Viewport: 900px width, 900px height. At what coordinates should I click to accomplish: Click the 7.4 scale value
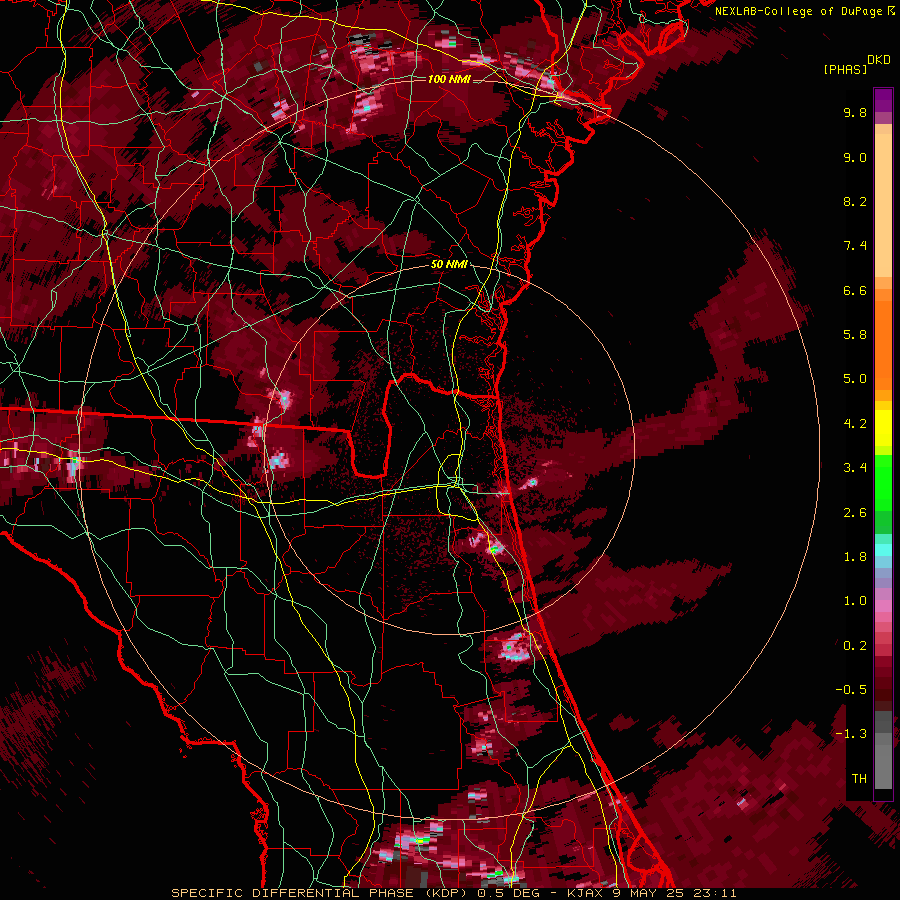click(855, 246)
